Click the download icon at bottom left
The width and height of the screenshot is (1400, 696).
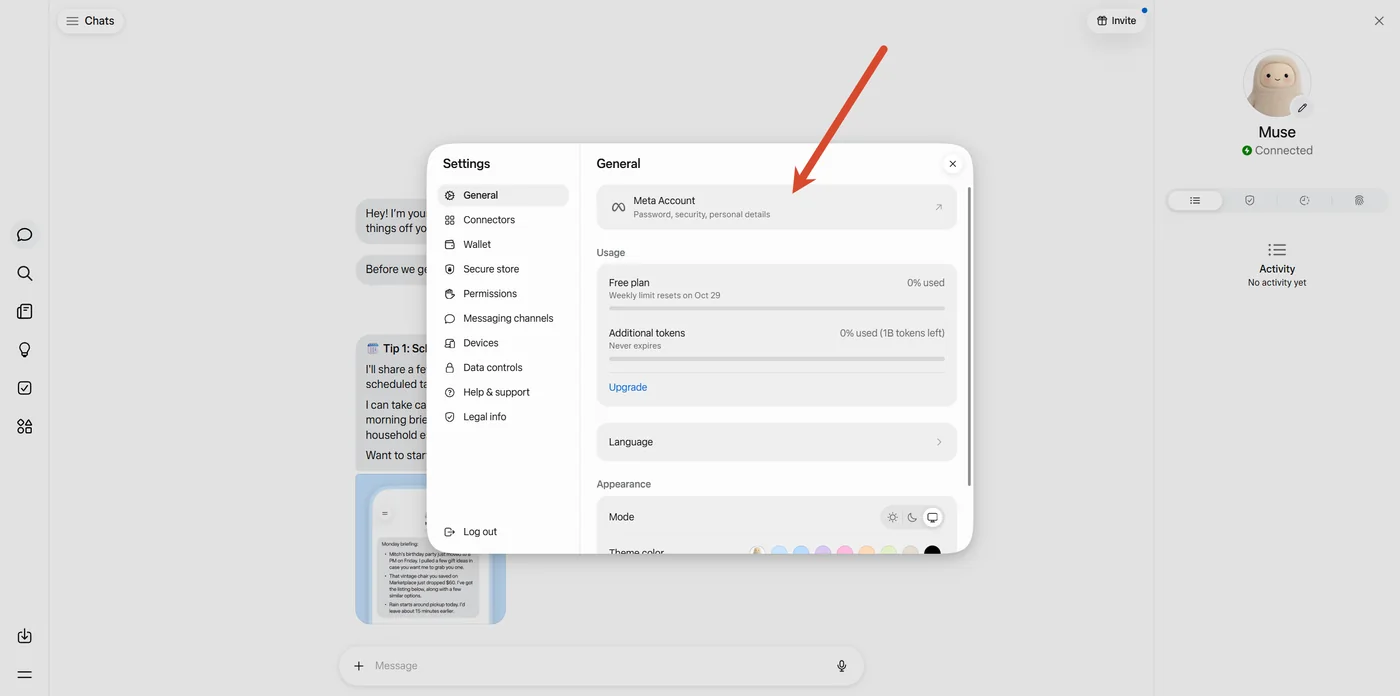(x=25, y=636)
